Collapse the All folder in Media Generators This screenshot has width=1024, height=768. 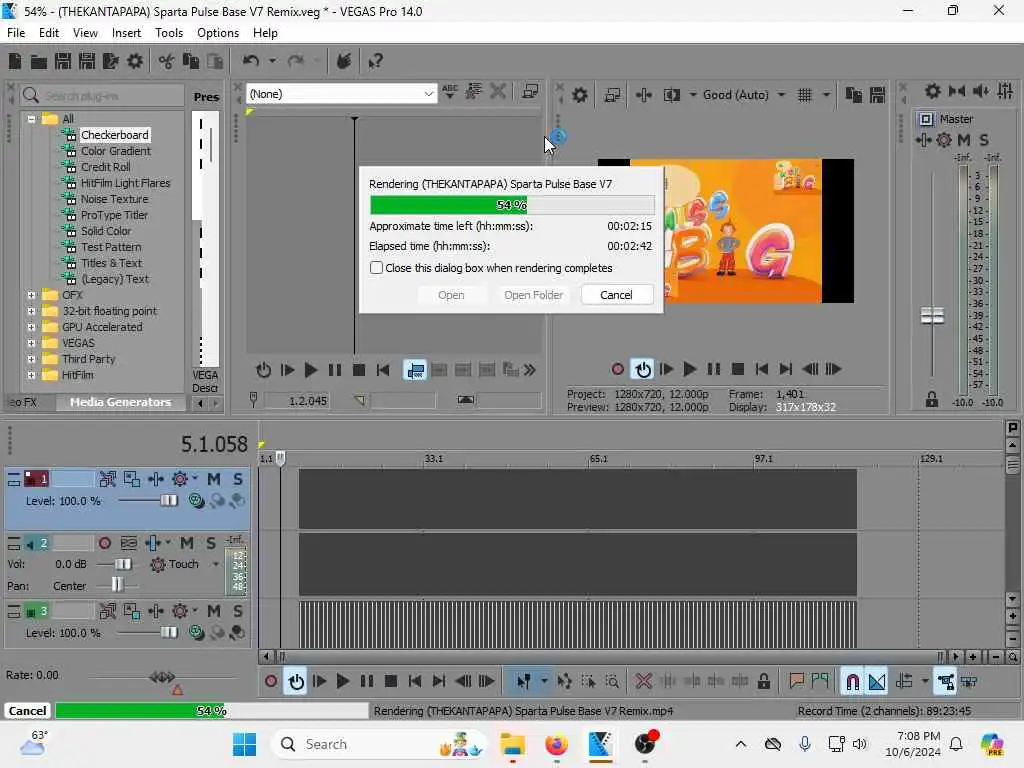pyautogui.click(x=31, y=119)
